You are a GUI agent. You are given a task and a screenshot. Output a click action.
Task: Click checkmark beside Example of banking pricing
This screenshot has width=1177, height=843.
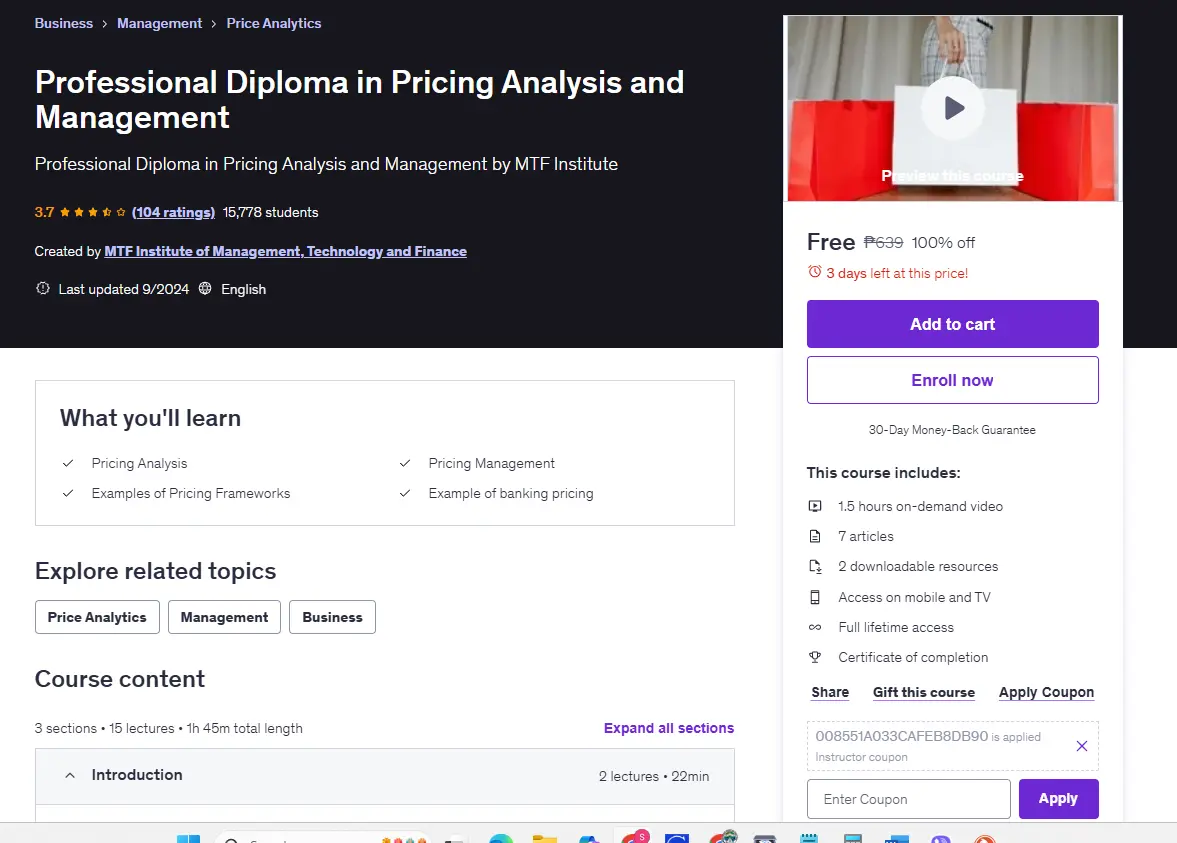pos(405,493)
